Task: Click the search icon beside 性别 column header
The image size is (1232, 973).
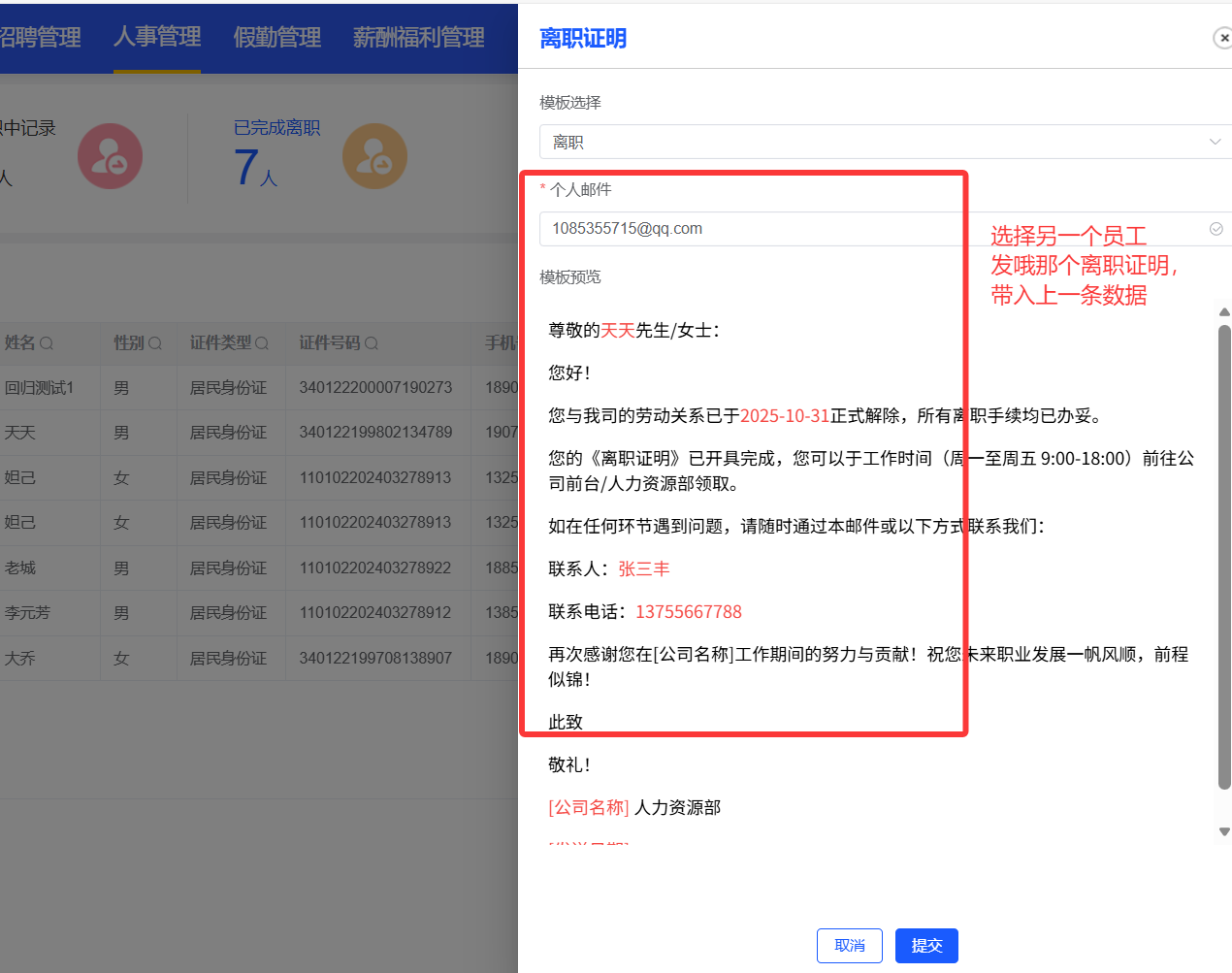Action: [154, 343]
